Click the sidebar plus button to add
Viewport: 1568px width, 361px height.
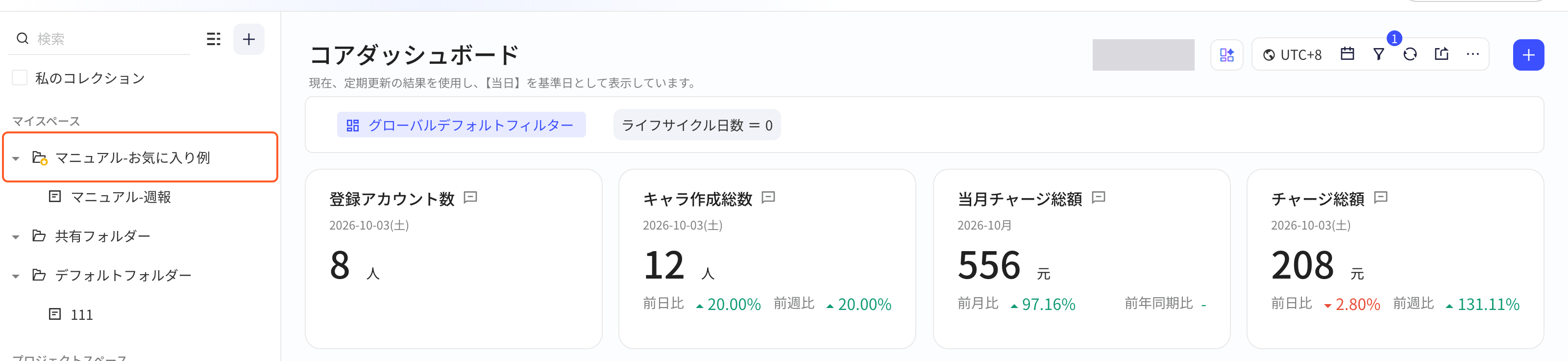point(248,39)
